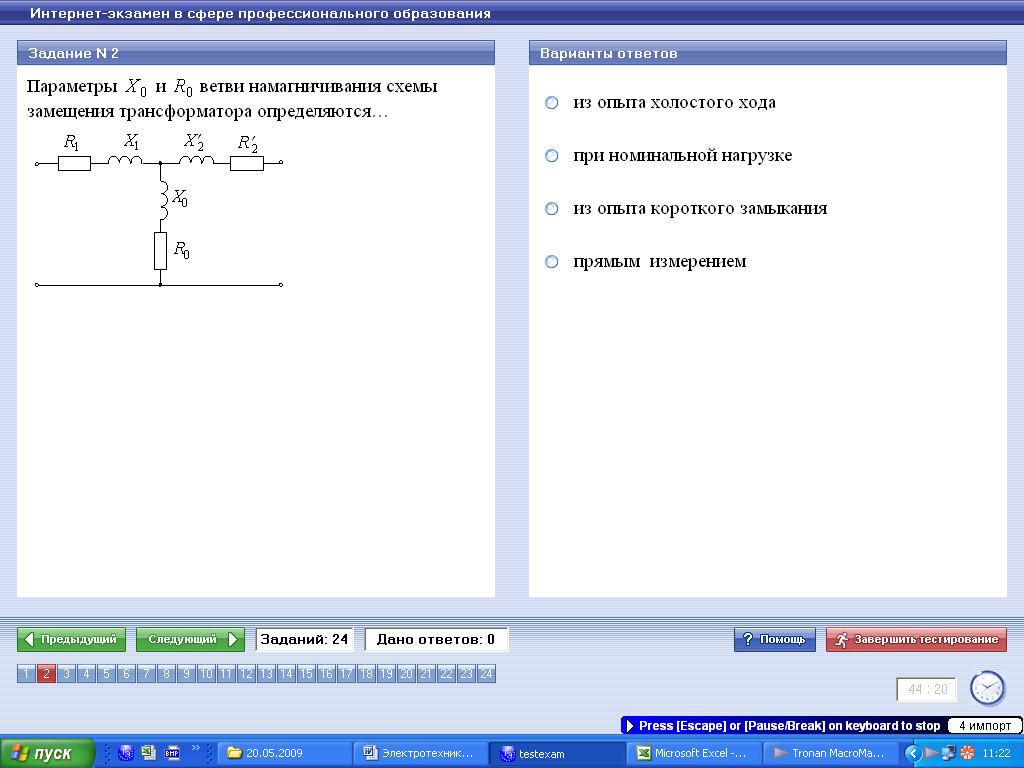Jump to question 4
This screenshot has height=768, width=1024.
coord(86,673)
